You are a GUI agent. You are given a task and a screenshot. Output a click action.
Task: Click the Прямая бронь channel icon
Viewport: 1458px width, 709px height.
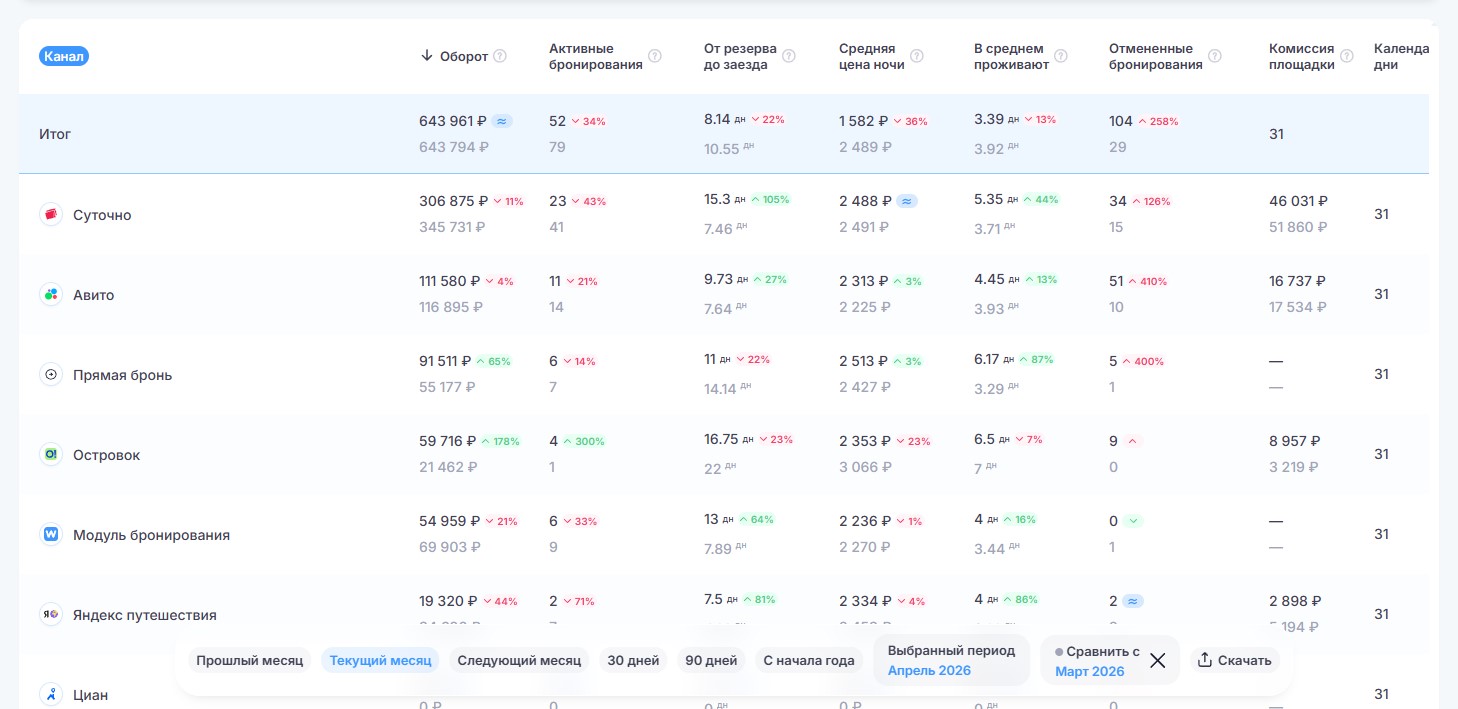[51, 374]
